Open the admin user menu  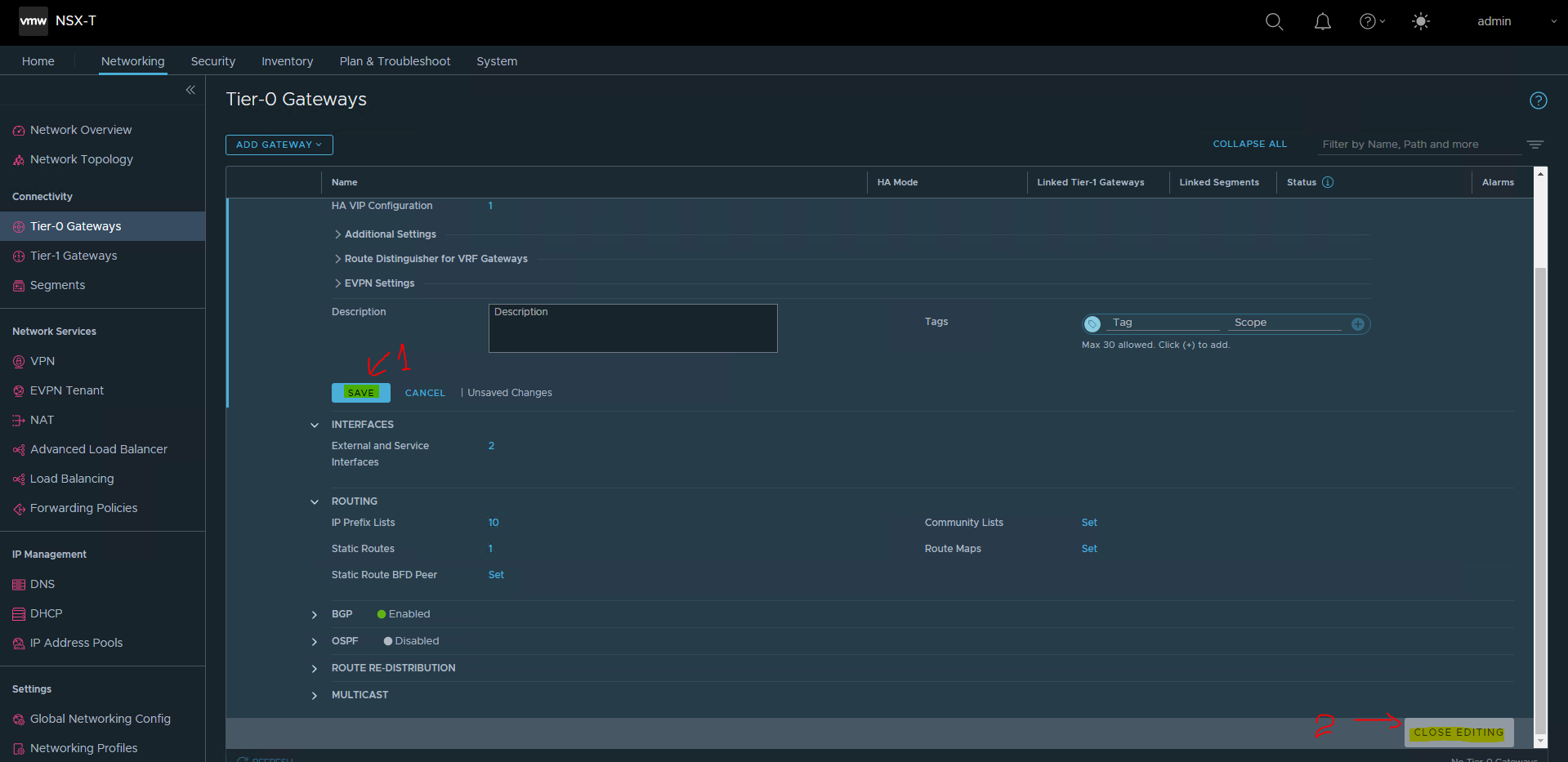point(1517,21)
